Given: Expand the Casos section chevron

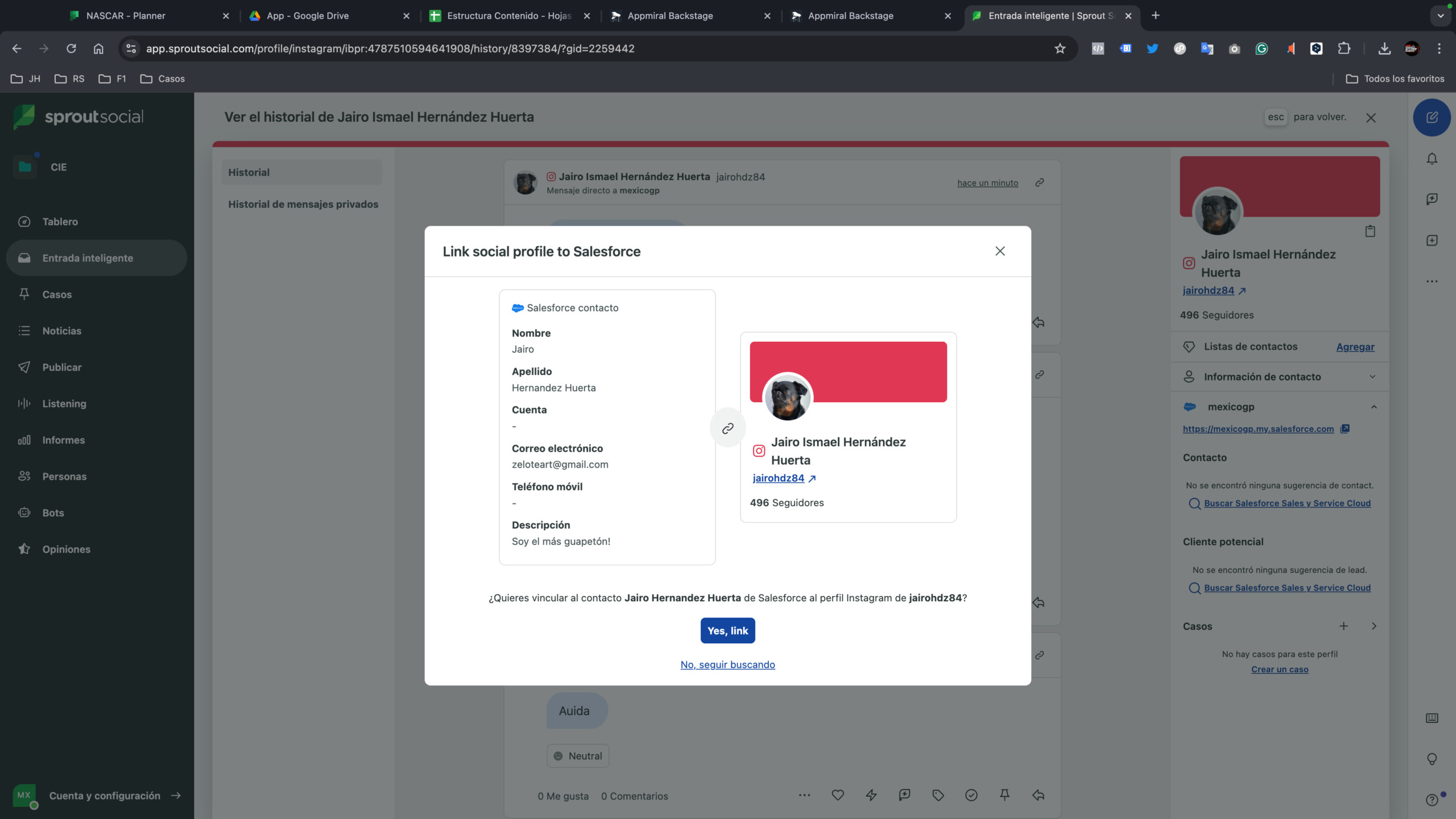Looking at the screenshot, I should coord(1374,626).
